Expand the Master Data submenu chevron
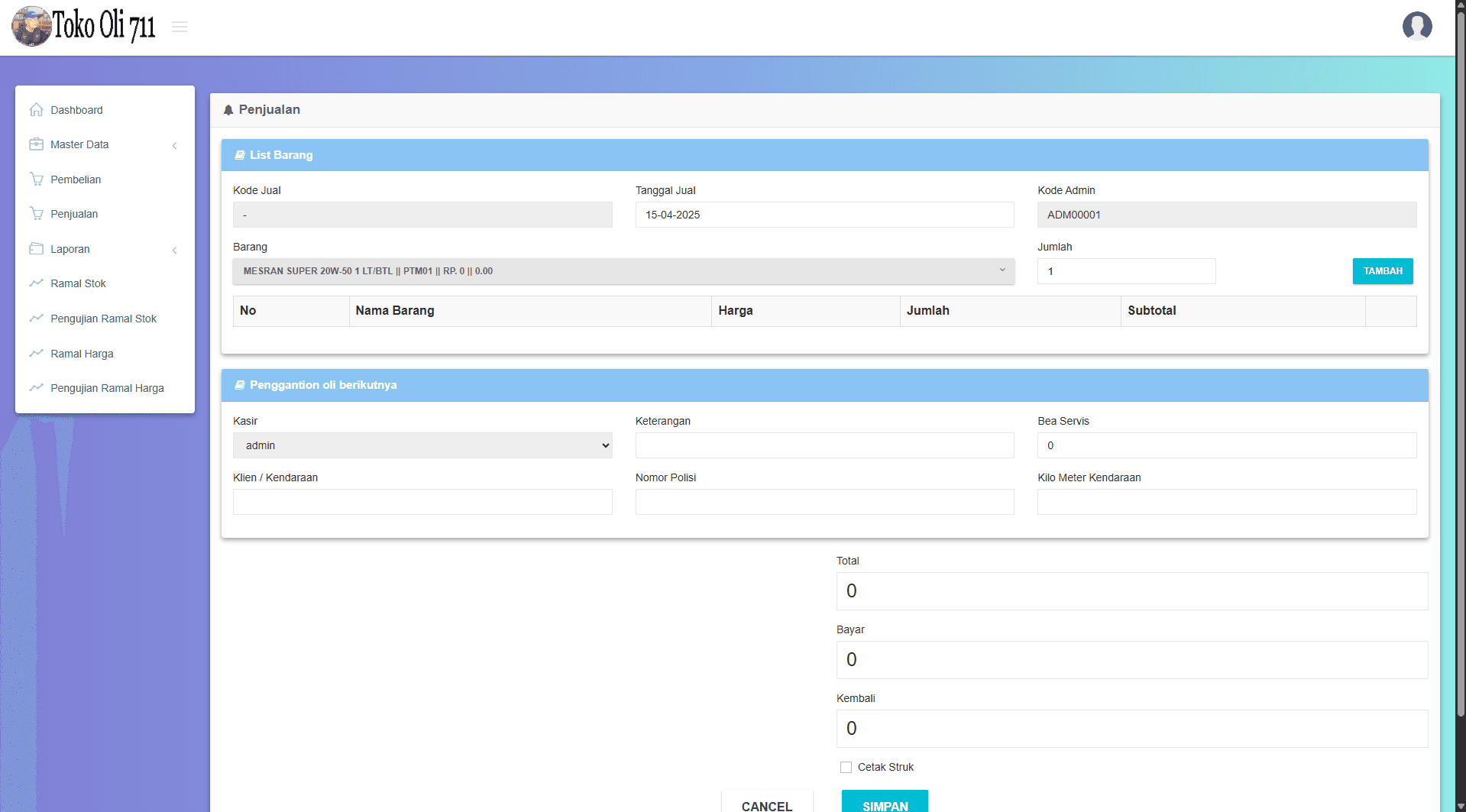The image size is (1466, 812). (174, 145)
